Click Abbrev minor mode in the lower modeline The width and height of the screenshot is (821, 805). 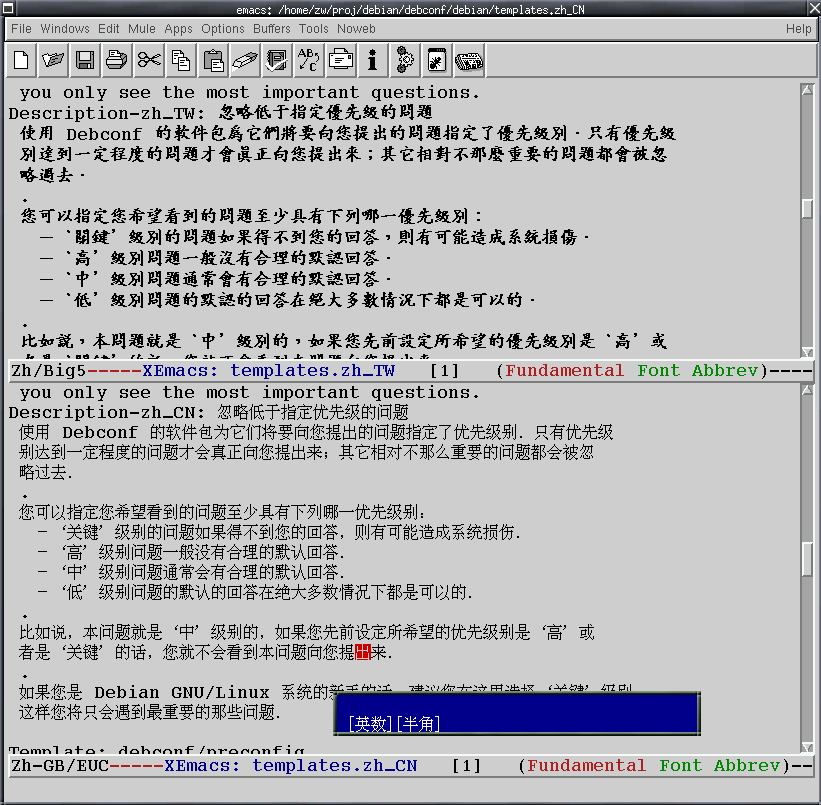(x=745, y=766)
